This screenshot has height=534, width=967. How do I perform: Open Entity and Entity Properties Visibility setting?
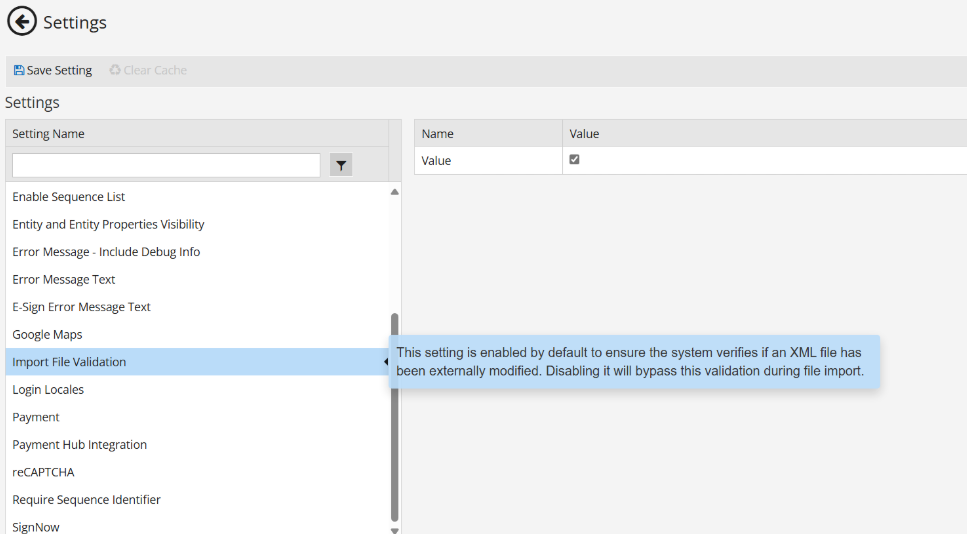[108, 225]
